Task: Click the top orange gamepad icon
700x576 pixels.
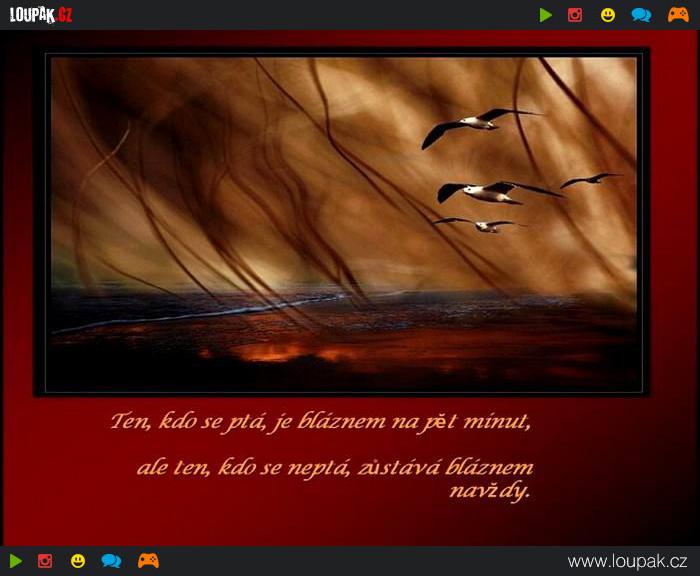Action: pos(678,15)
